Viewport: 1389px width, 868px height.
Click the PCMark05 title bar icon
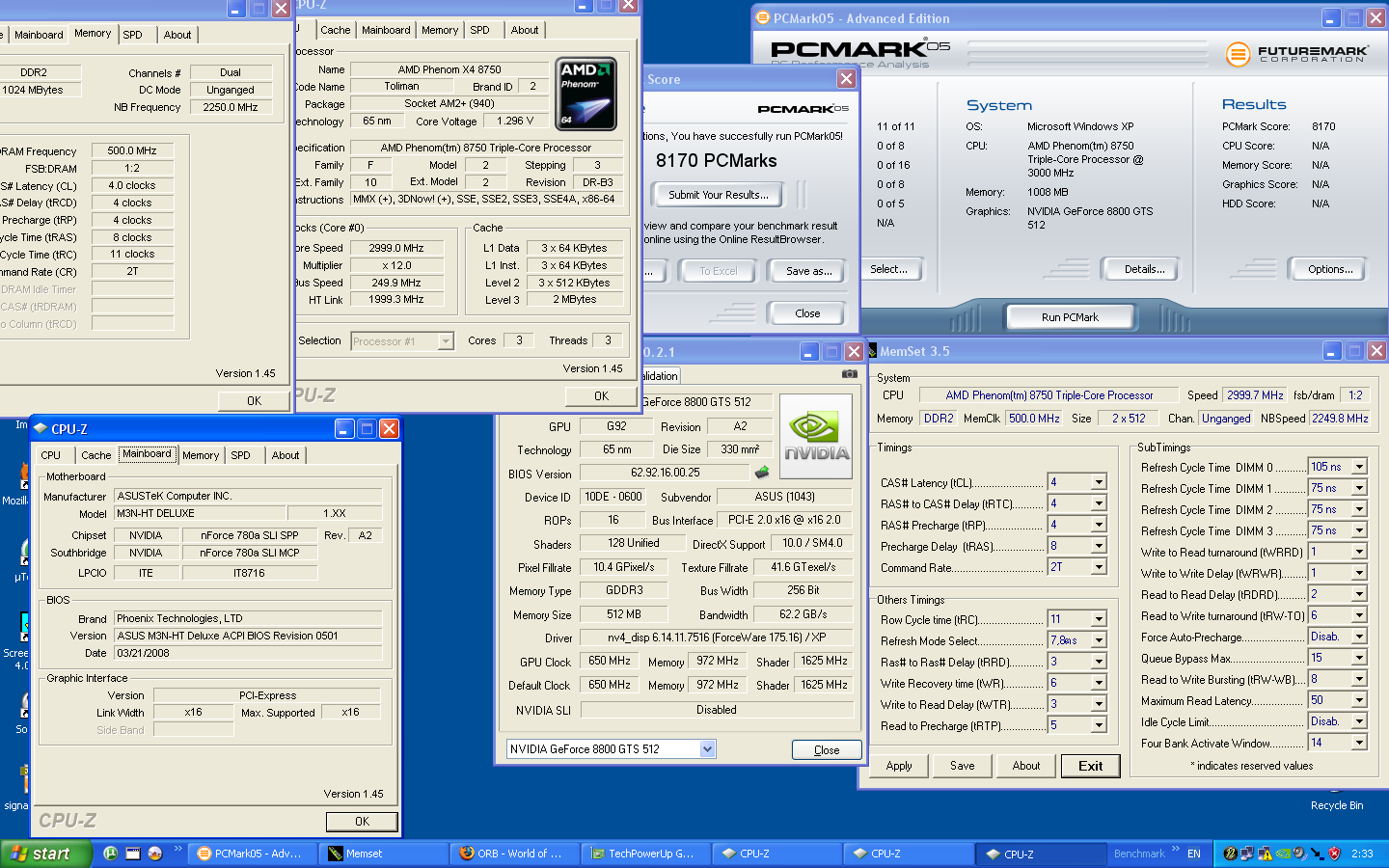[763, 17]
